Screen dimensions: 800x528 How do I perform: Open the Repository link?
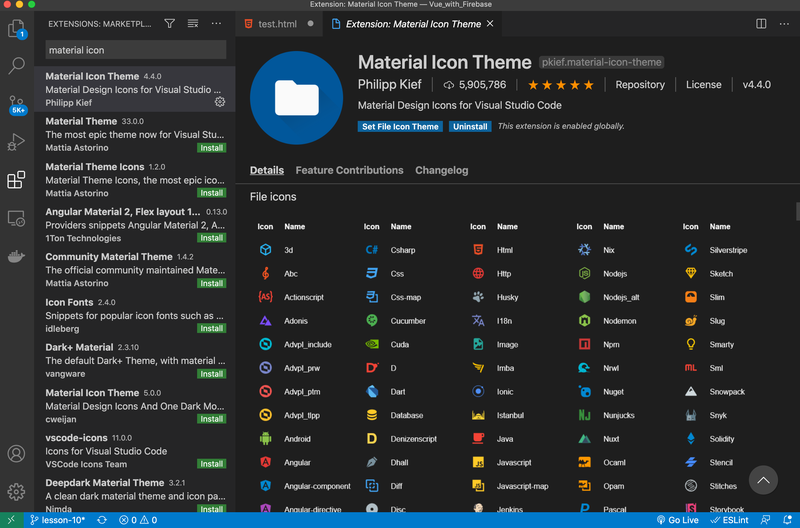click(640, 85)
